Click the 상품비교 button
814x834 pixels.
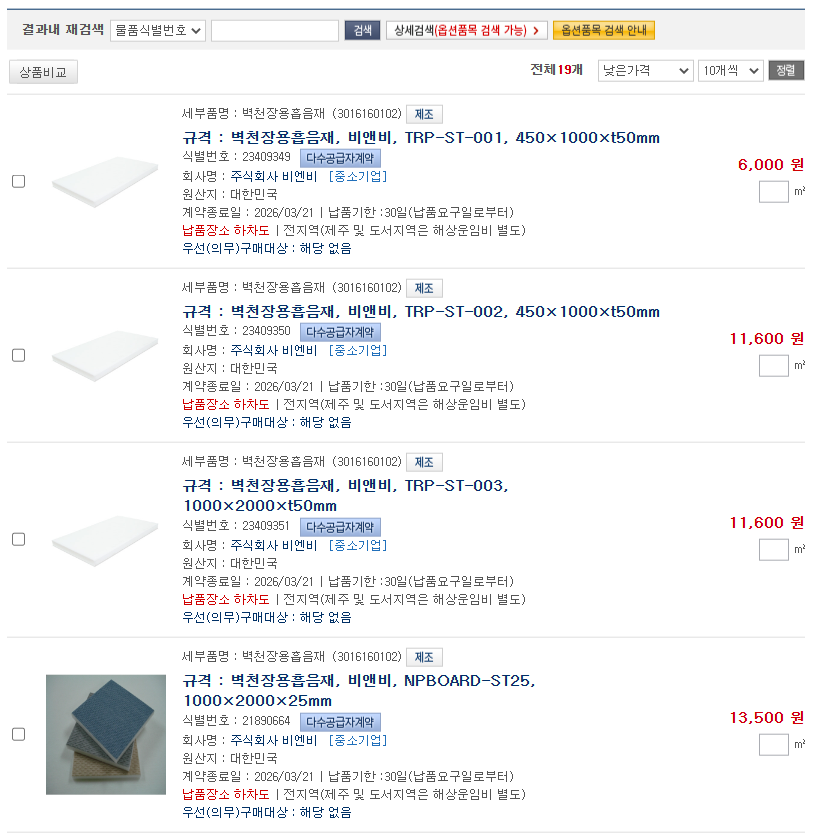coord(43,72)
